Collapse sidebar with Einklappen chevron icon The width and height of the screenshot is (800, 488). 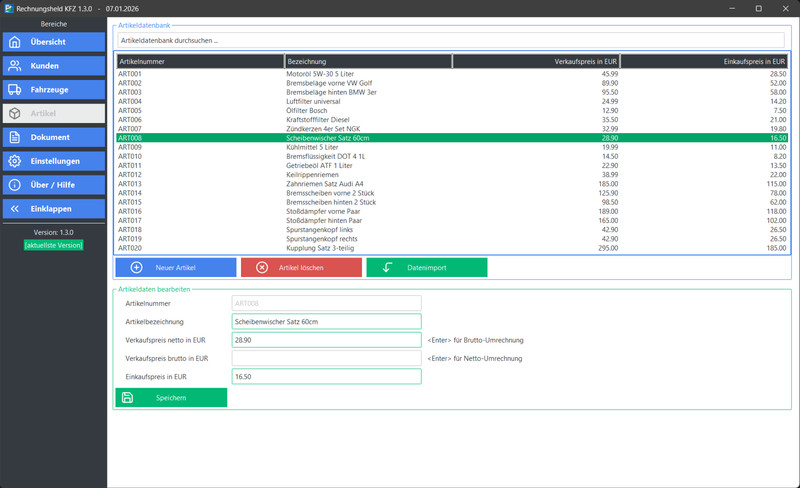tap(15, 209)
